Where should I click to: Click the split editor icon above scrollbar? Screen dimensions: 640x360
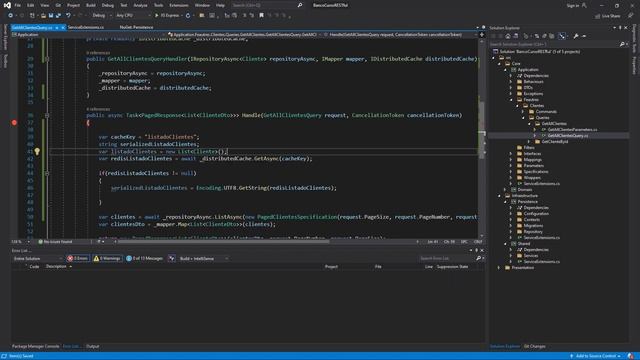(x=482, y=35)
